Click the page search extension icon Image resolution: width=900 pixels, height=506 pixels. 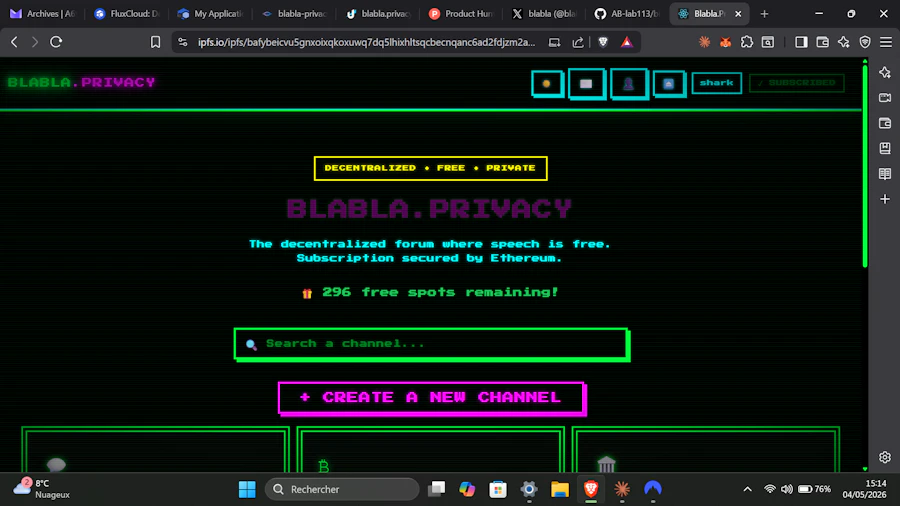(768, 42)
